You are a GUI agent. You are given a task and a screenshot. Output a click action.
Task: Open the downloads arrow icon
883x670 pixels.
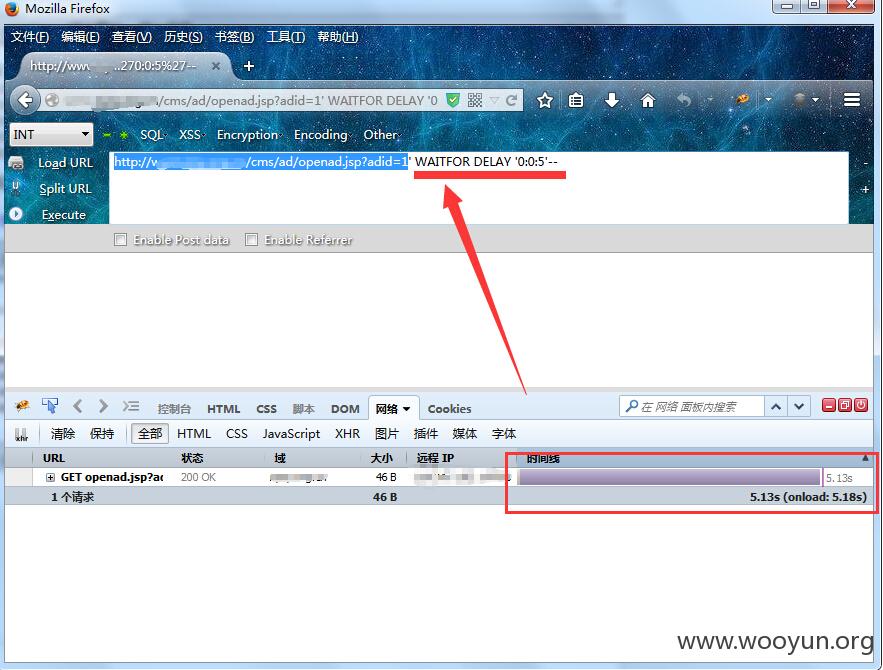pos(612,100)
